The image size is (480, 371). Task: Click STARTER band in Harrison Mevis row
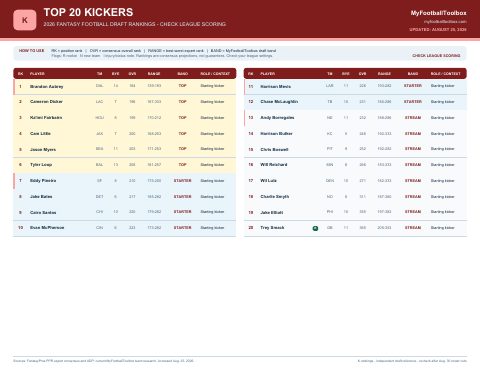(413, 86)
